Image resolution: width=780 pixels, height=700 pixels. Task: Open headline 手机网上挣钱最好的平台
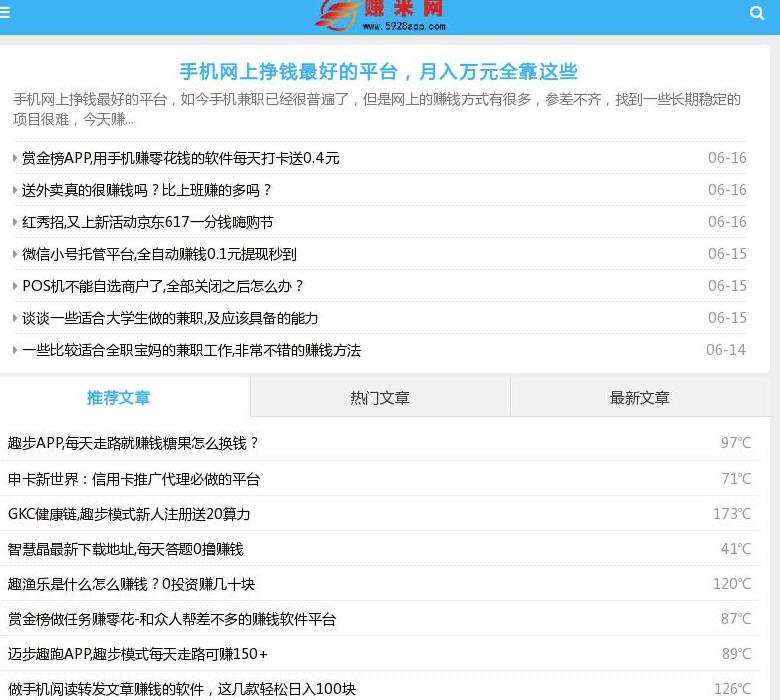tap(378, 72)
